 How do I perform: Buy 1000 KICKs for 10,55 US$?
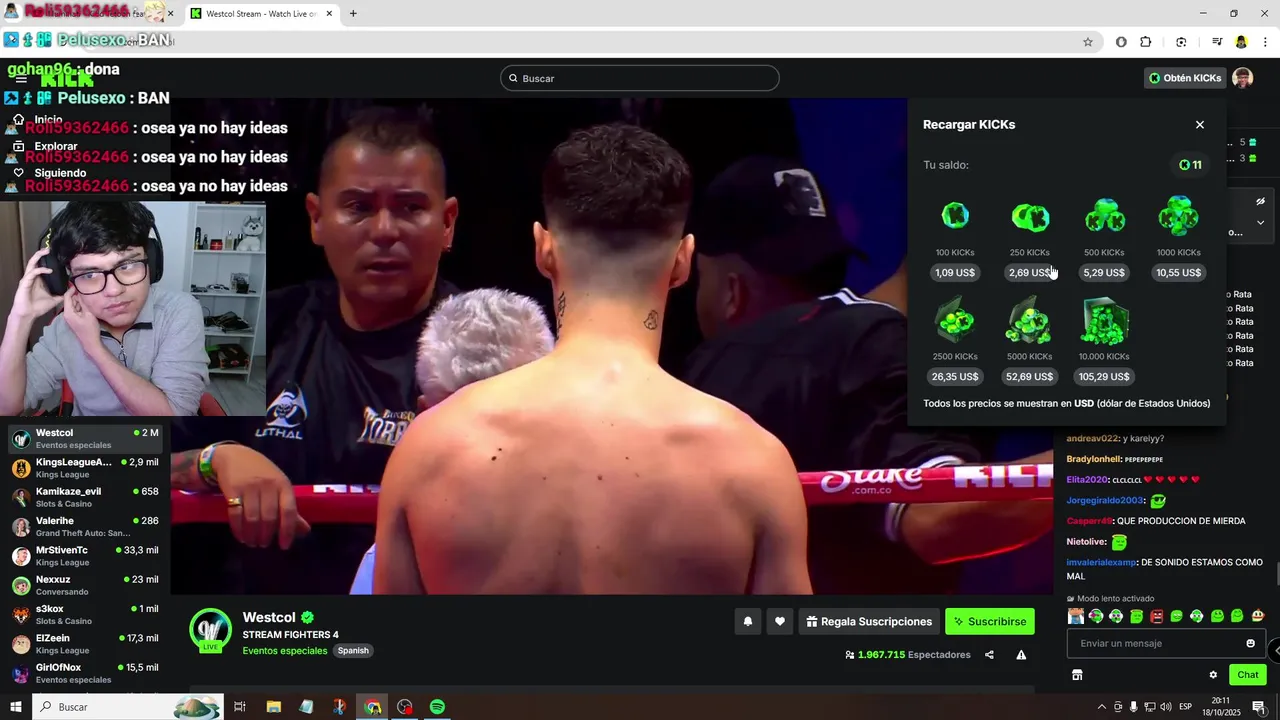coord(1179,273)
